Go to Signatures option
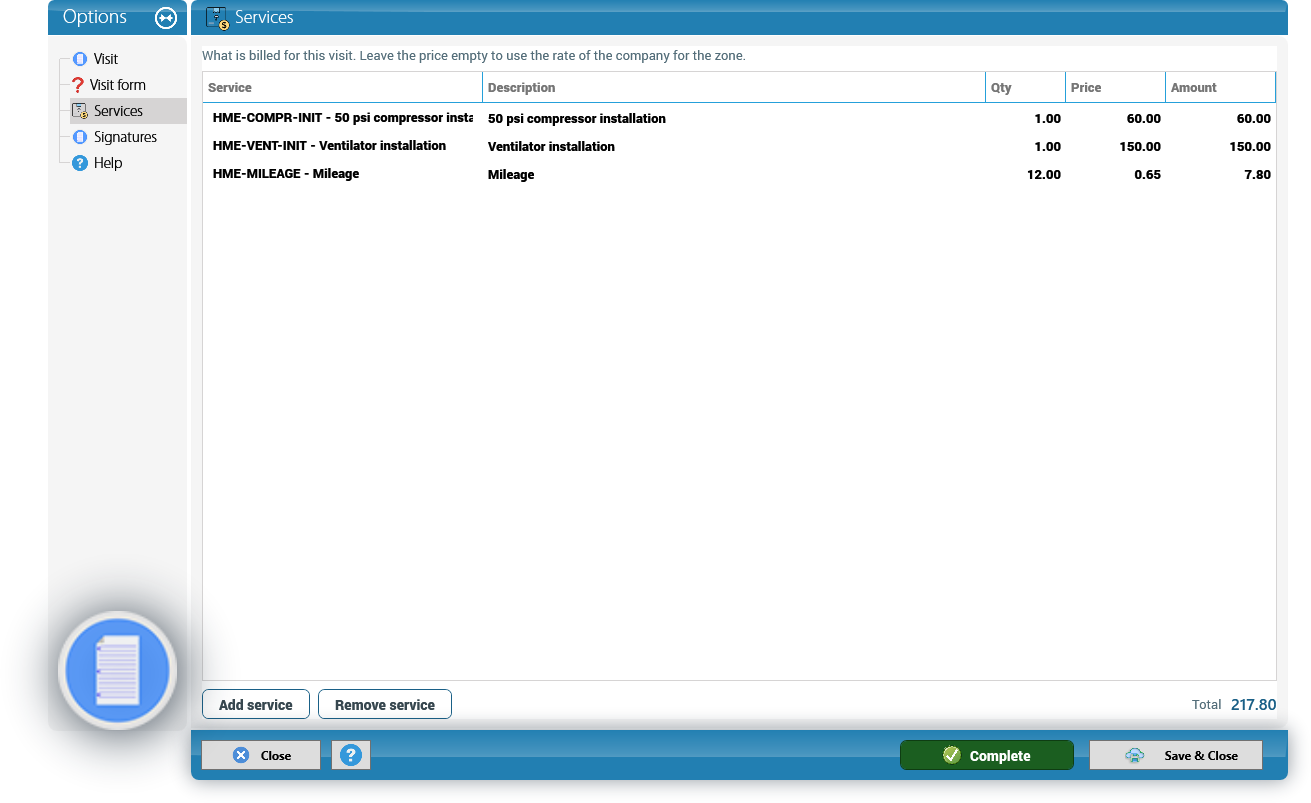This screenshot has width=1311, height=803. [125, 137]
